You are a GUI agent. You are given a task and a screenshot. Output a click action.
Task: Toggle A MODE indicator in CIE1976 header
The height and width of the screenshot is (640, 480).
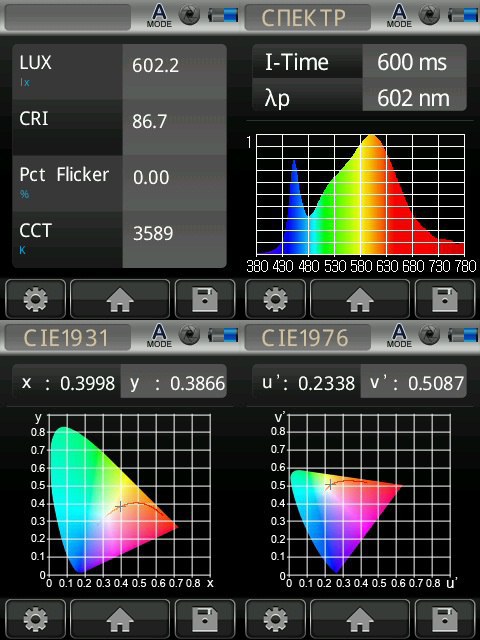[399, 336]
